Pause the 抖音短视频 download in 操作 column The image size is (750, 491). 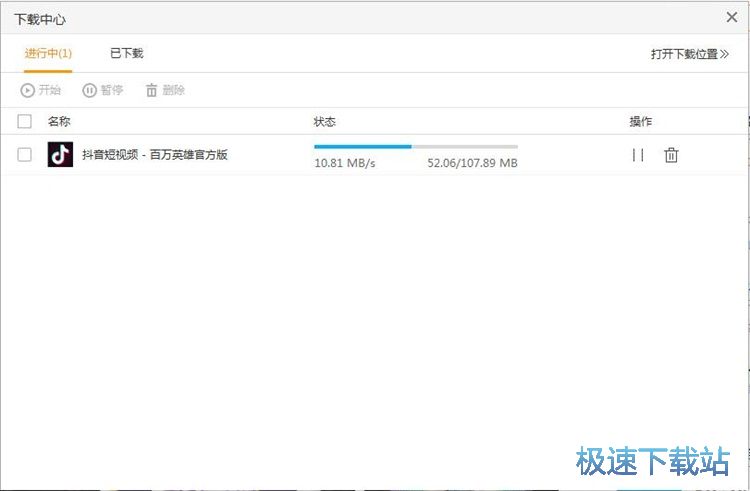click(637, 155)
